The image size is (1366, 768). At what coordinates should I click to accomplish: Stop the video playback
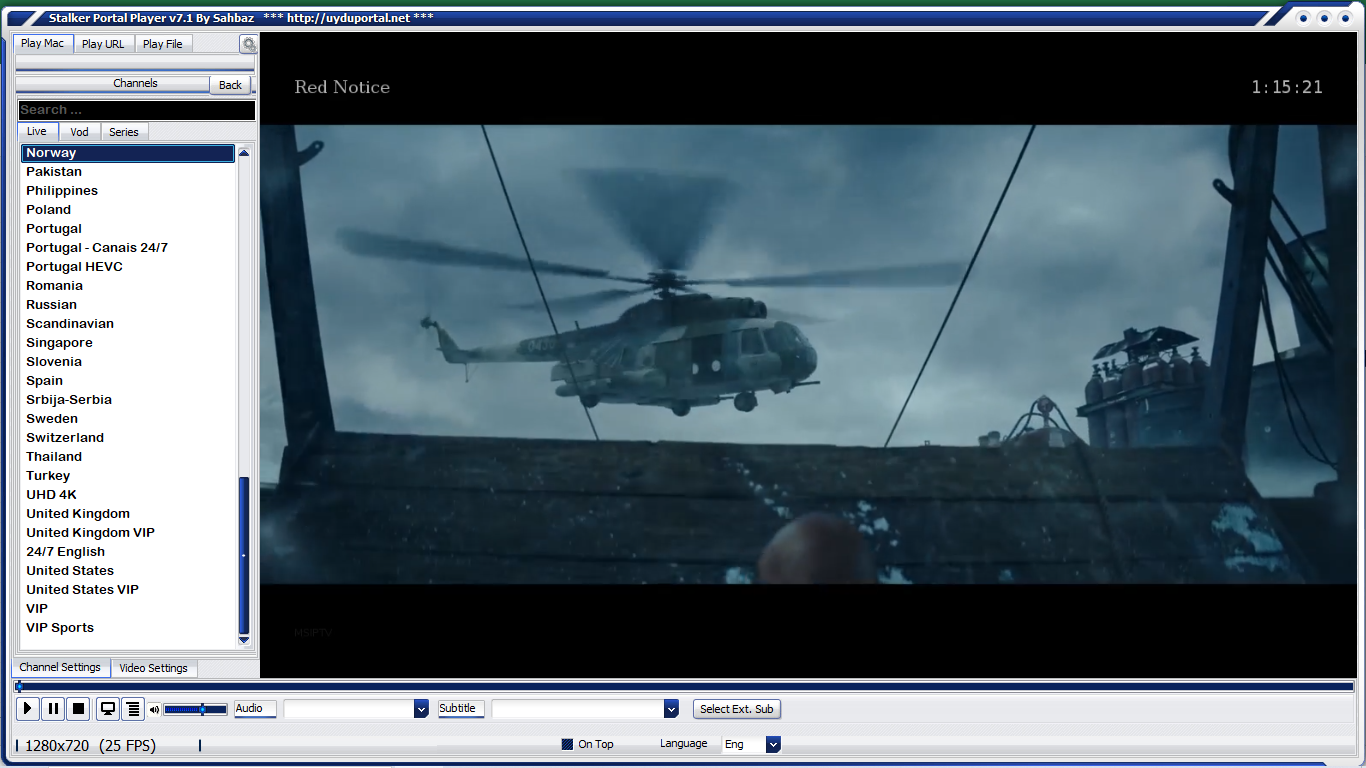point(78,709)
